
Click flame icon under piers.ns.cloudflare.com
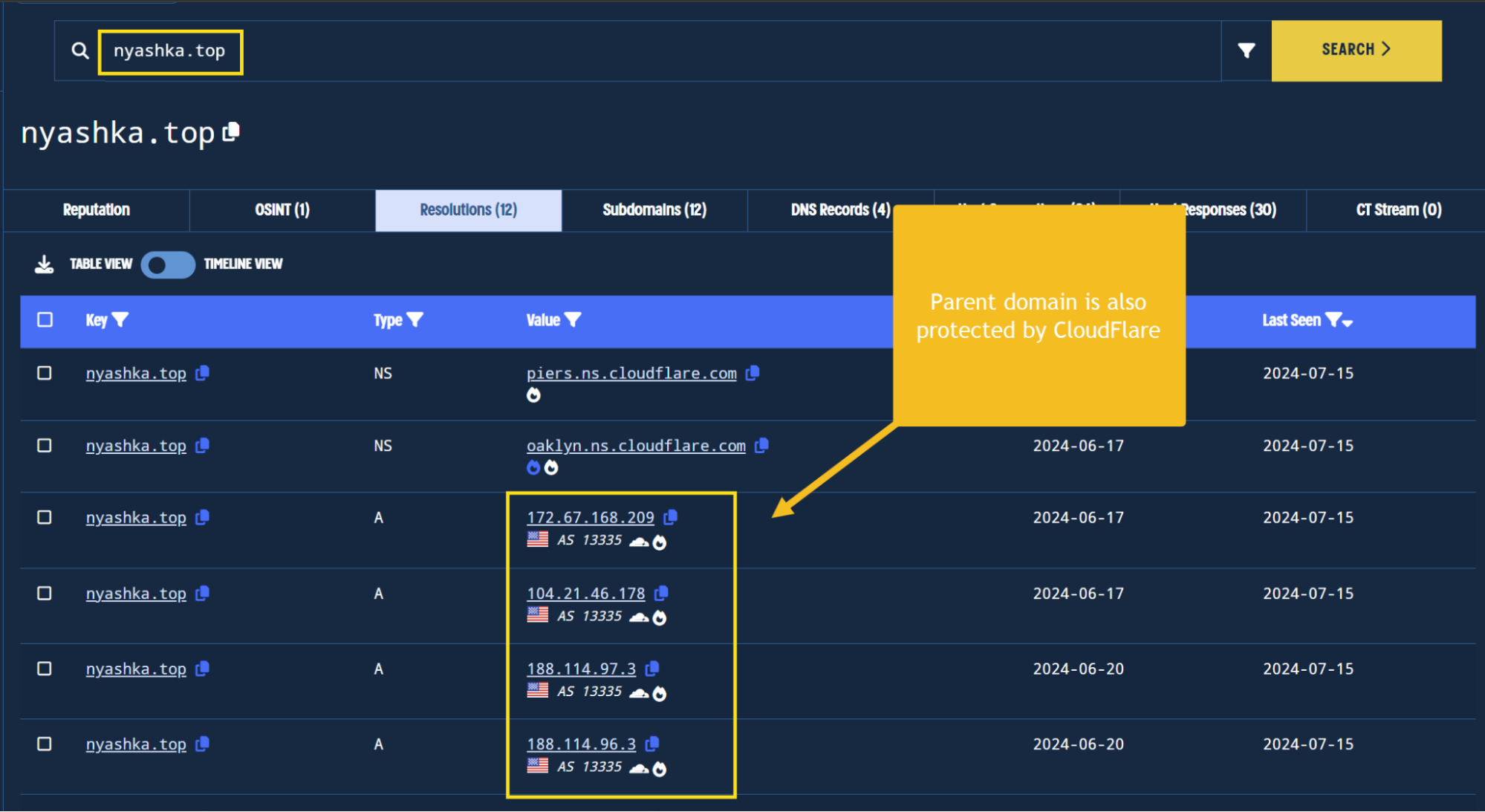pos(533,395)
